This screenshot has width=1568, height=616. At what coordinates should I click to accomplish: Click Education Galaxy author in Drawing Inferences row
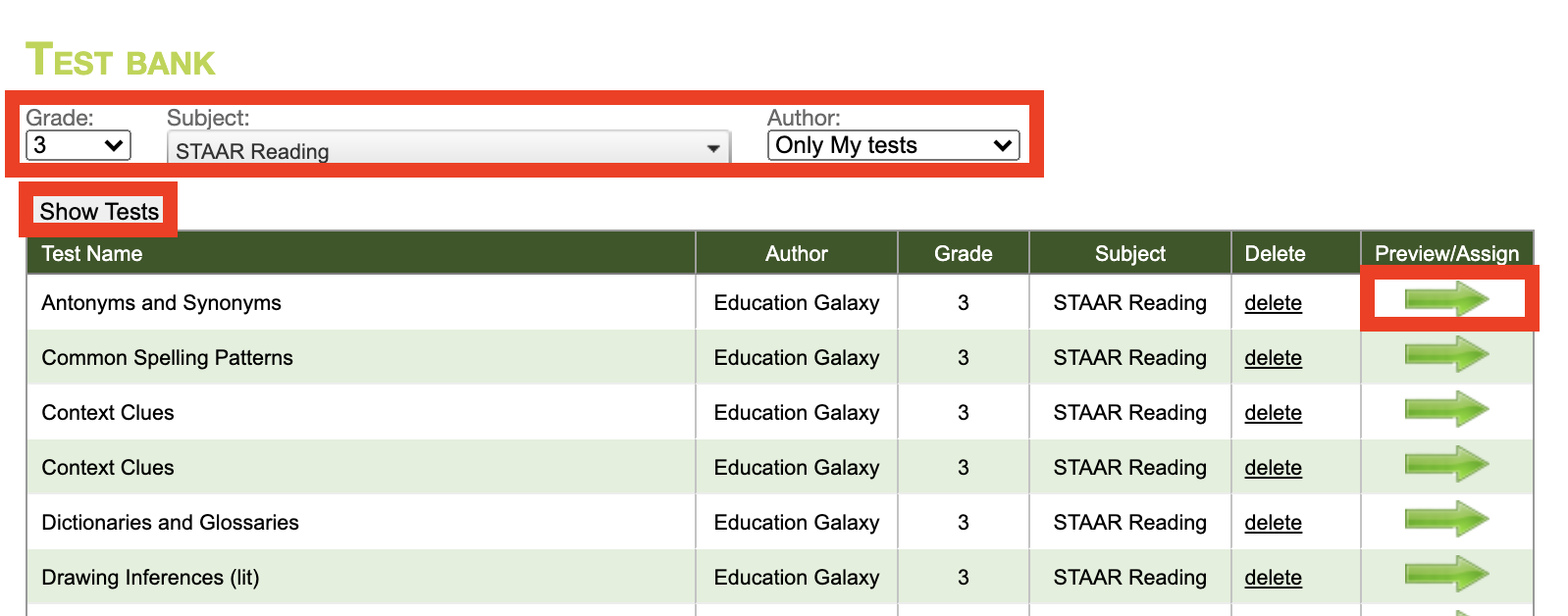[x=796, y=578]
